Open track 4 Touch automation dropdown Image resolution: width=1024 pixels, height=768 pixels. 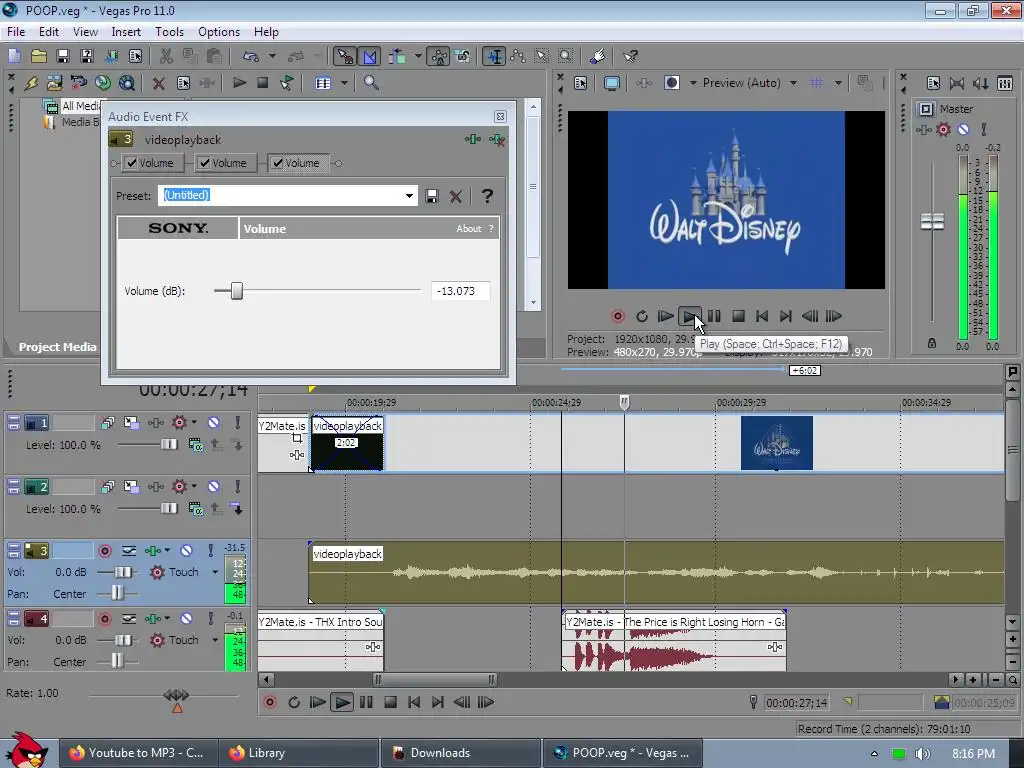click(215, 640)
